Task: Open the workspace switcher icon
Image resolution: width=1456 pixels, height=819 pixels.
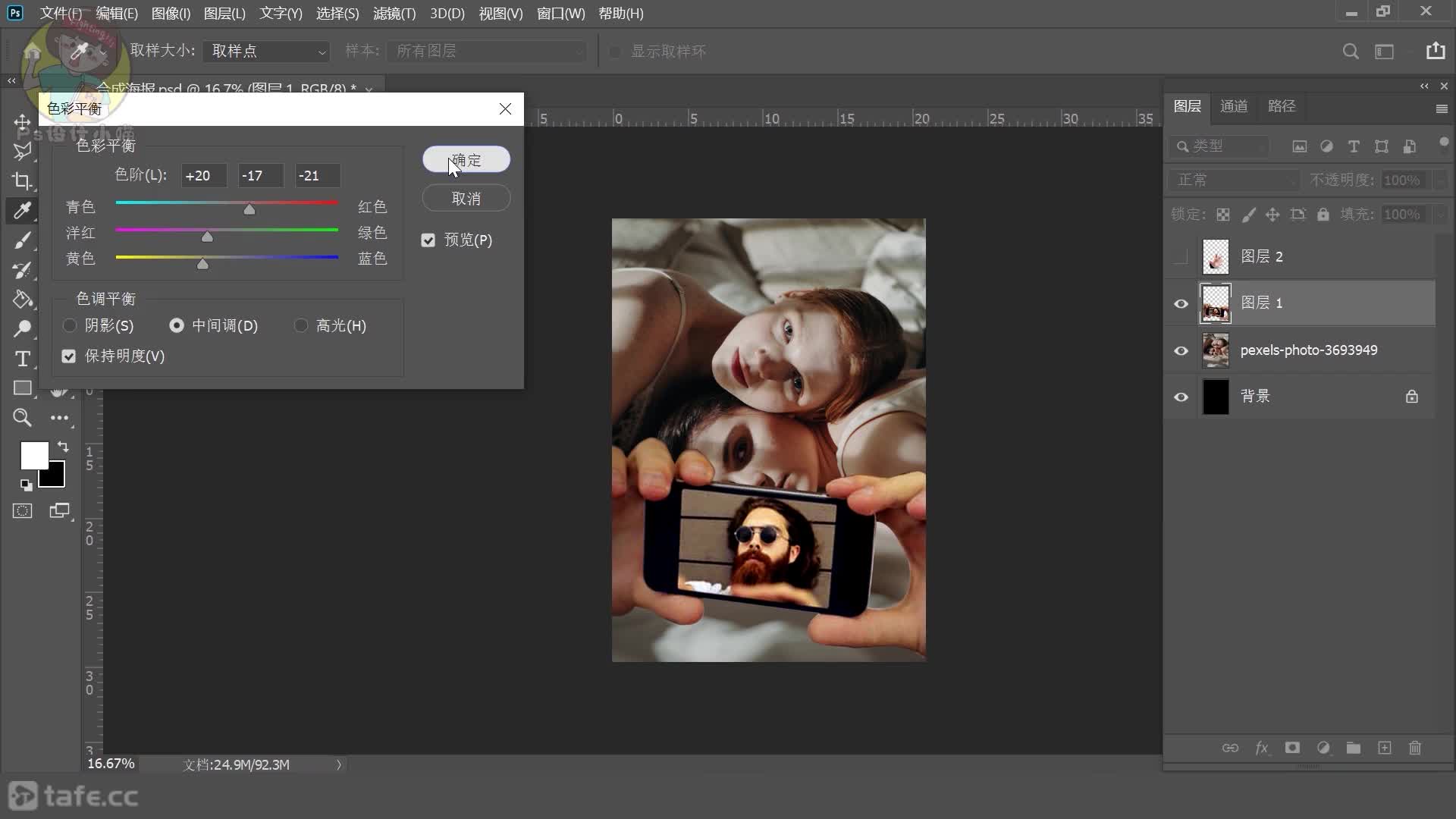Action: click(1385, 51)
